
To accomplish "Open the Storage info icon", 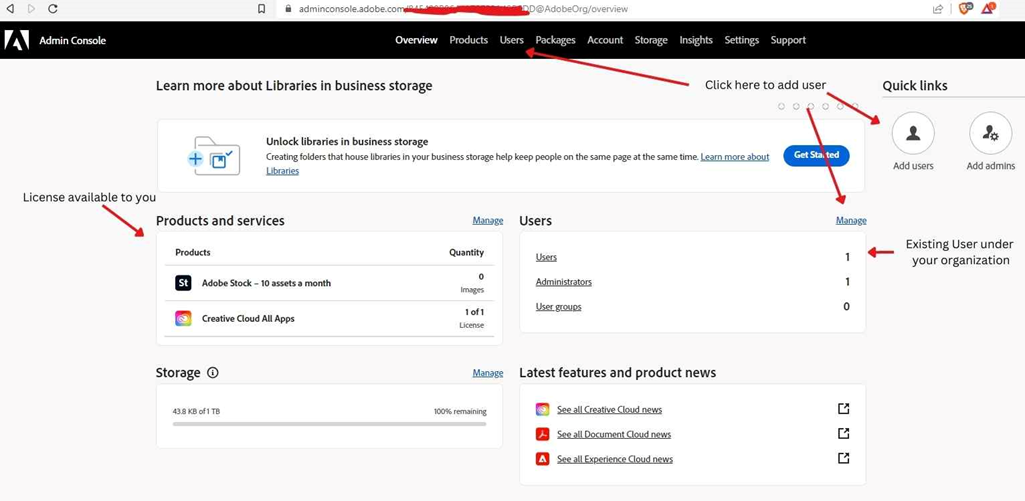I will [212, 373].
